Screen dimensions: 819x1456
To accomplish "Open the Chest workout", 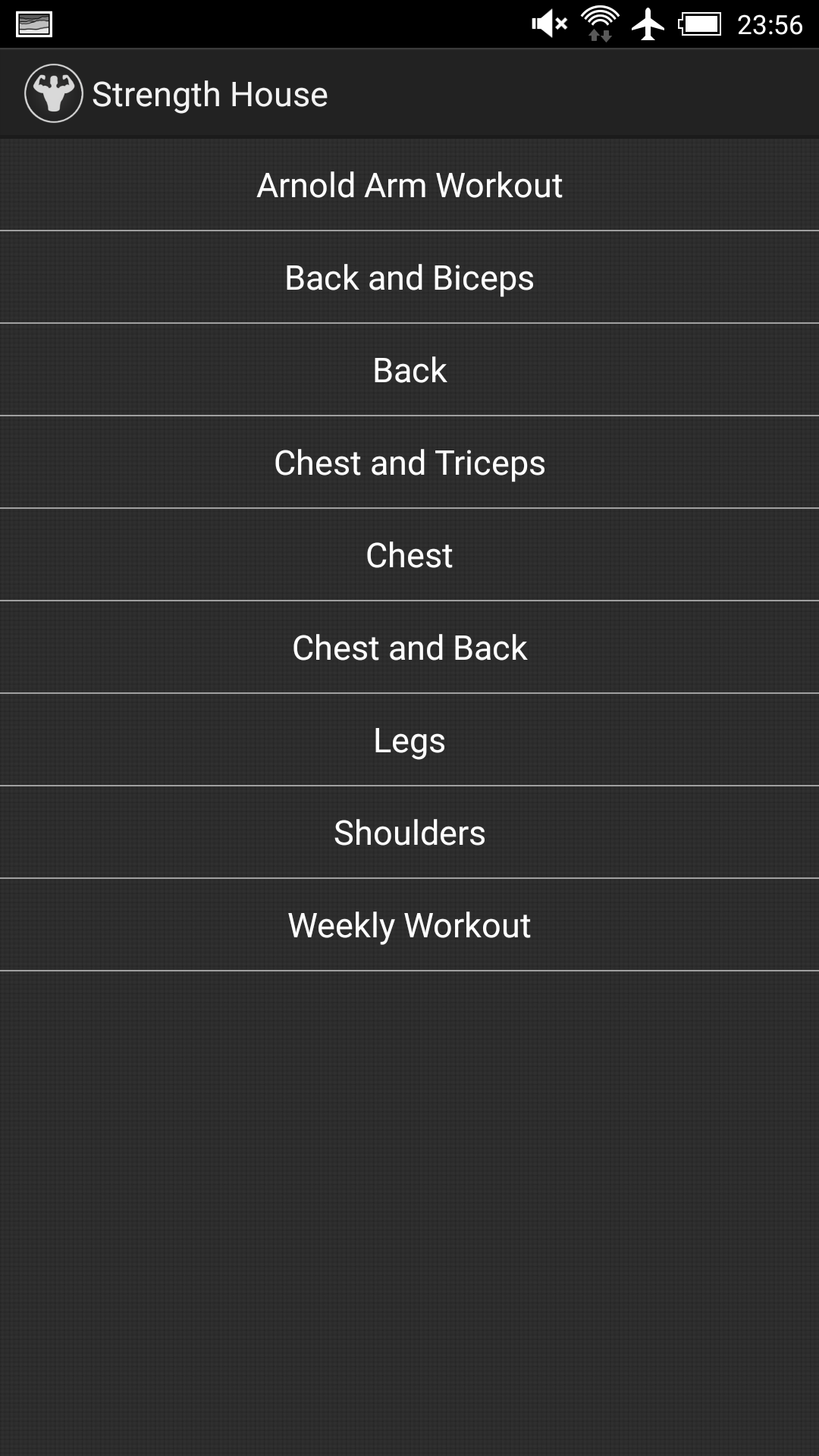I will 409,554.
